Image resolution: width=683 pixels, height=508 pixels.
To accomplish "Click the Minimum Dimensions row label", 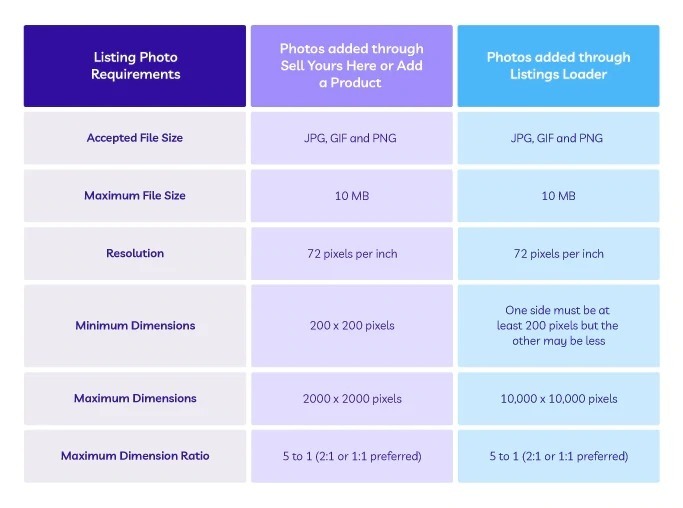I will pos(135,326).
